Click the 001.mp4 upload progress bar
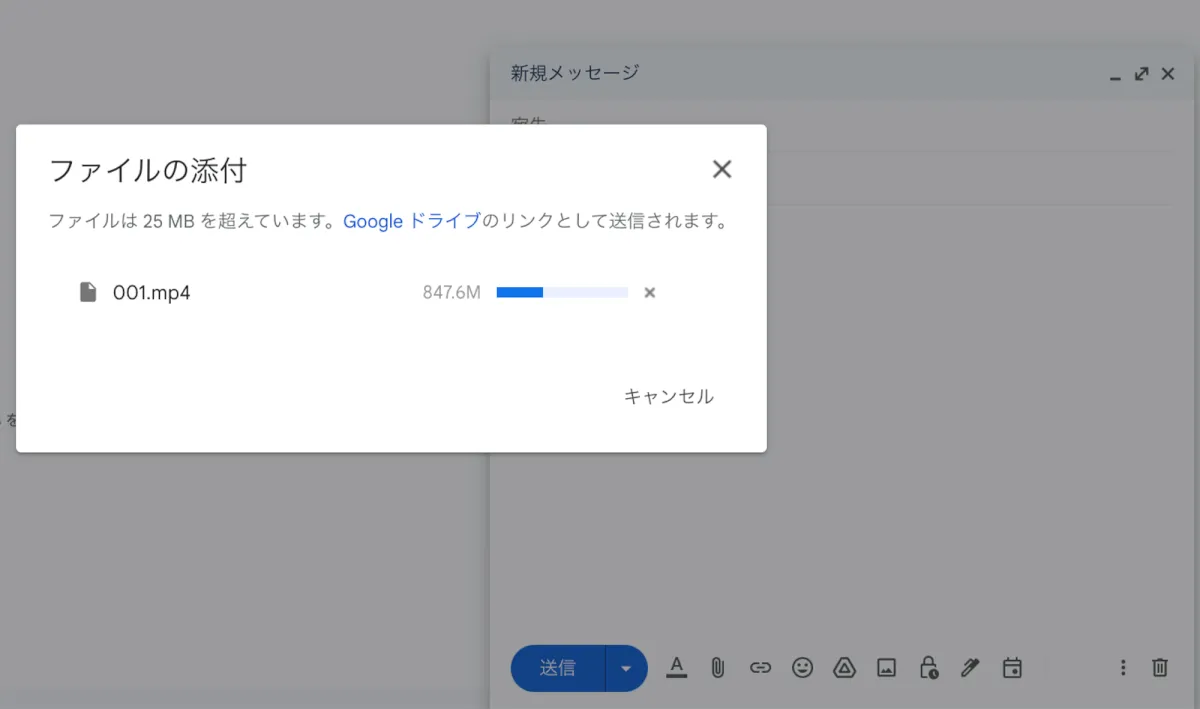This screenshot has height=709, width=1200. pos(562,293)
